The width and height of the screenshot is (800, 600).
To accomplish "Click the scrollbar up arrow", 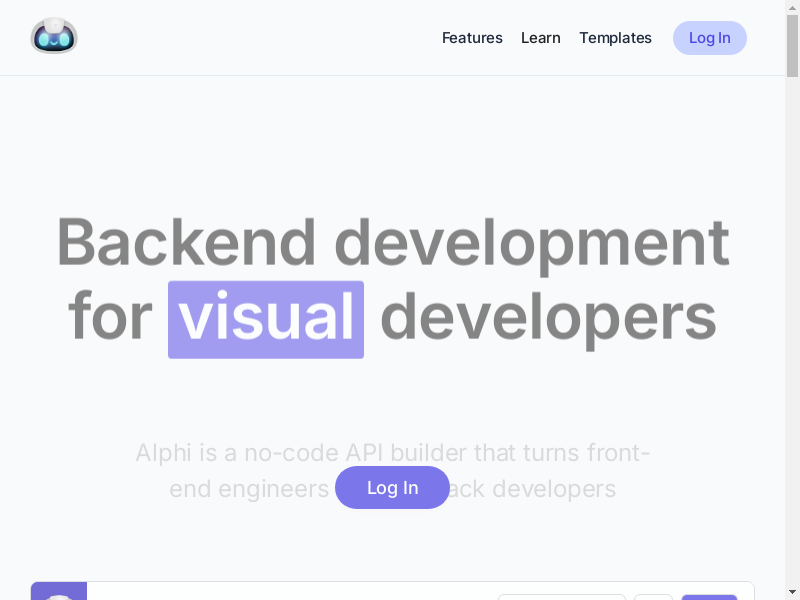I will [792, 8].
